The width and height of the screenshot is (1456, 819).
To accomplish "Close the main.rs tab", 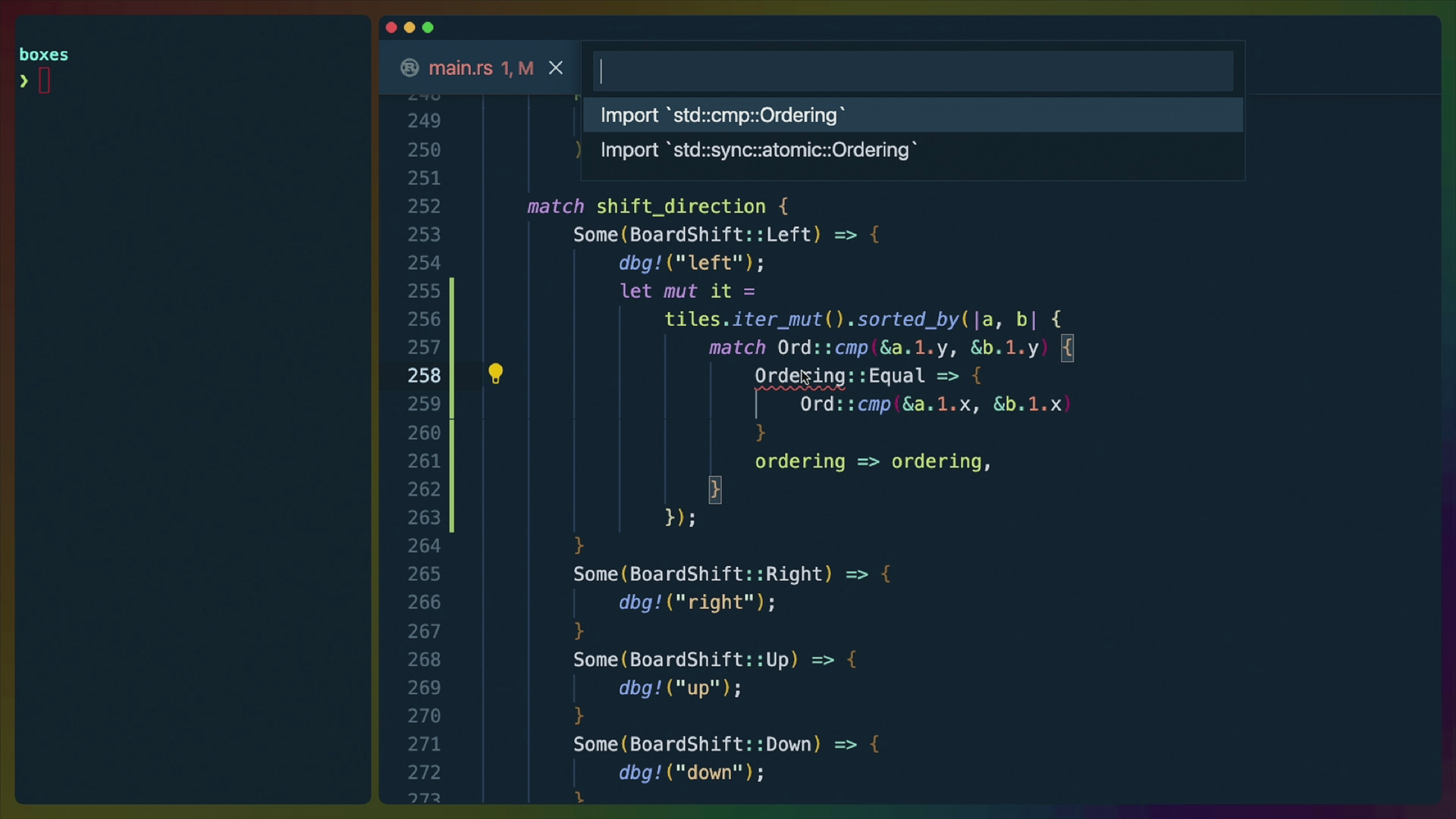I will point(556,67).
